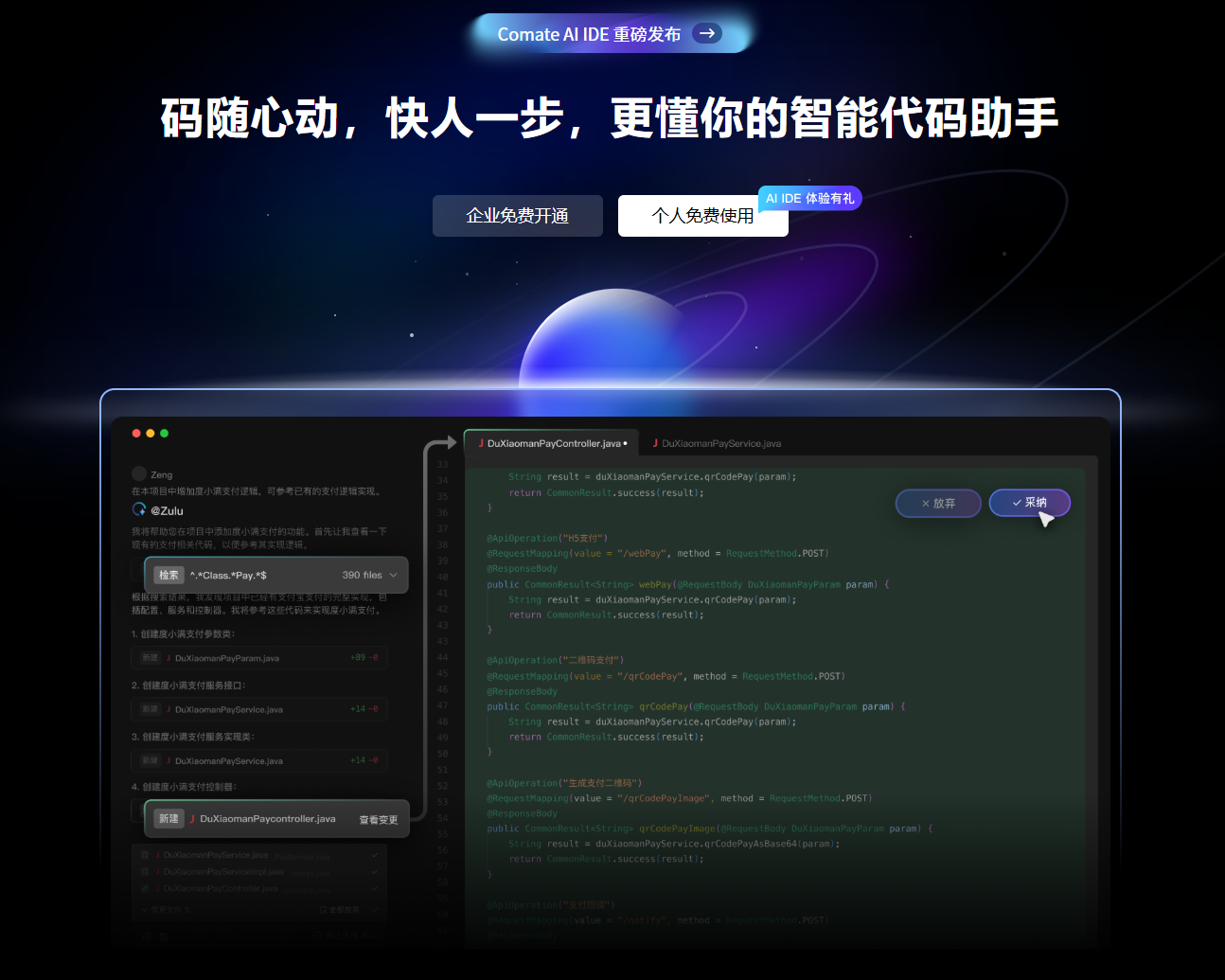Click the 放弃 reject button
Image resolution: width=1225 pixels, height=980 pixels.
coord(938,503)
